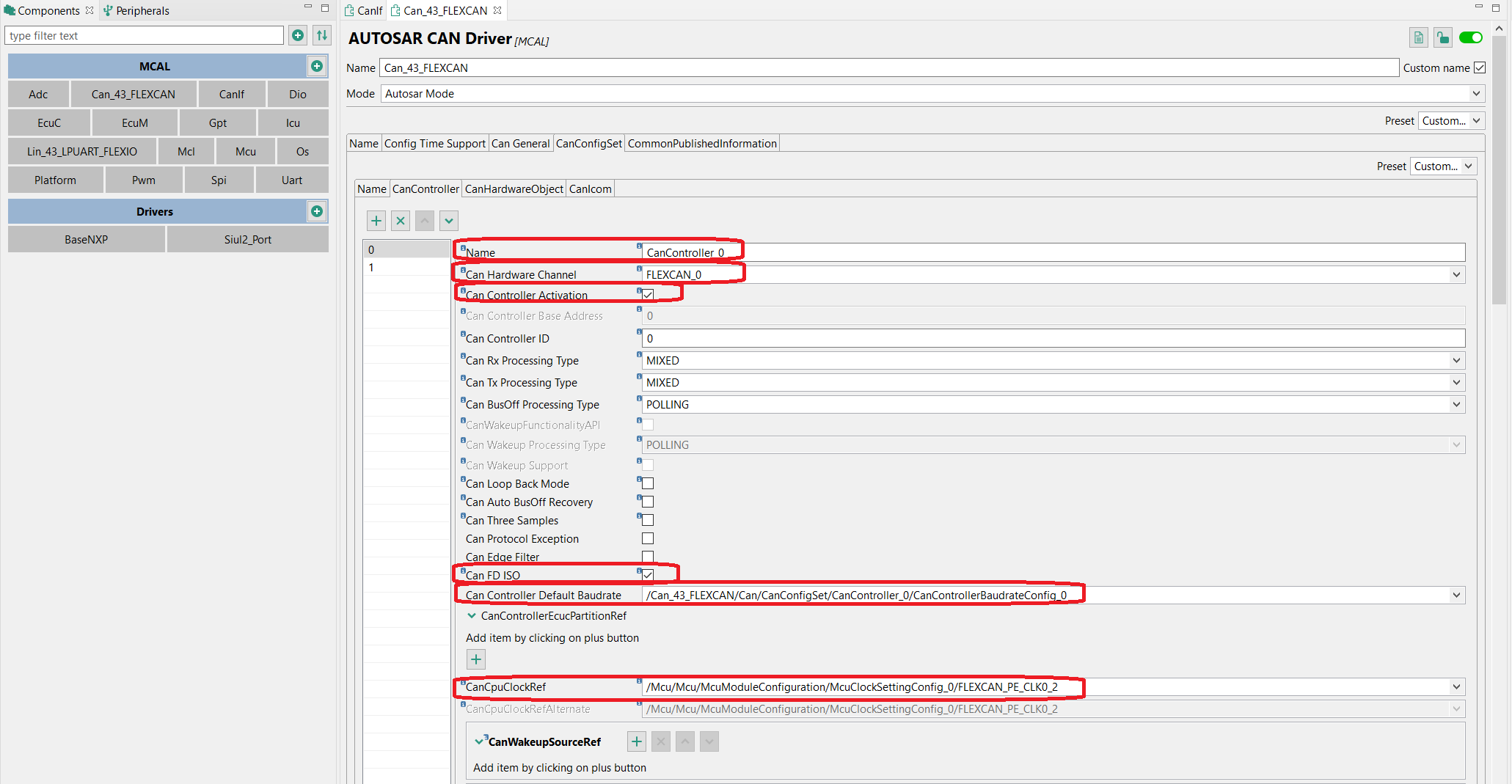Image resolution: width=1512 pixels, height=784 pixels.
Task: Add a CanWakeupSourceRef item with plus icon
Action: point(635,741)
